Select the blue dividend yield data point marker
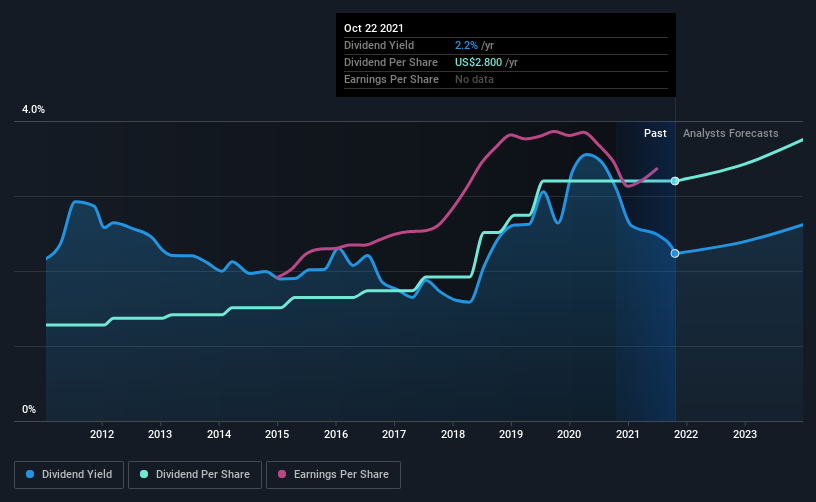This screenshot has height=502, width=816. tap(675, 253)
